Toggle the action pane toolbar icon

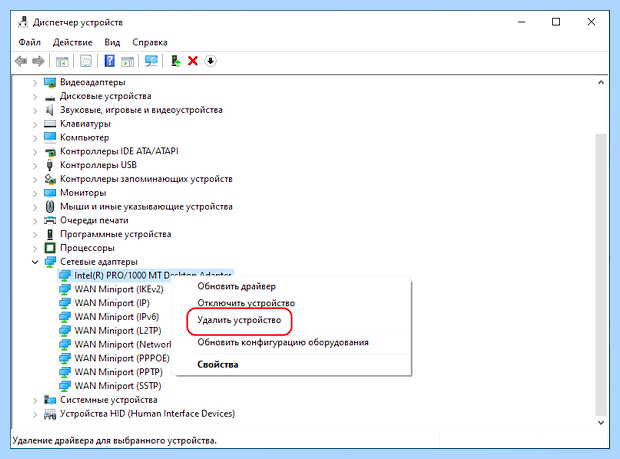pos(128,61)
